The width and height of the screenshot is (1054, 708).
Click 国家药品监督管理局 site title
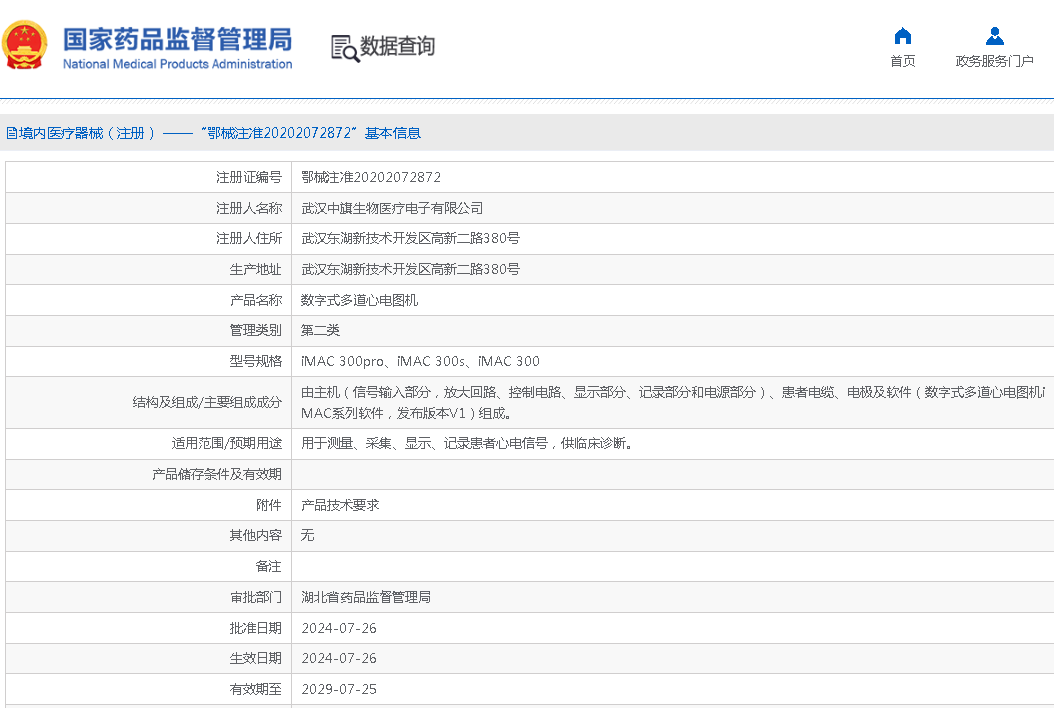point(177,40)
